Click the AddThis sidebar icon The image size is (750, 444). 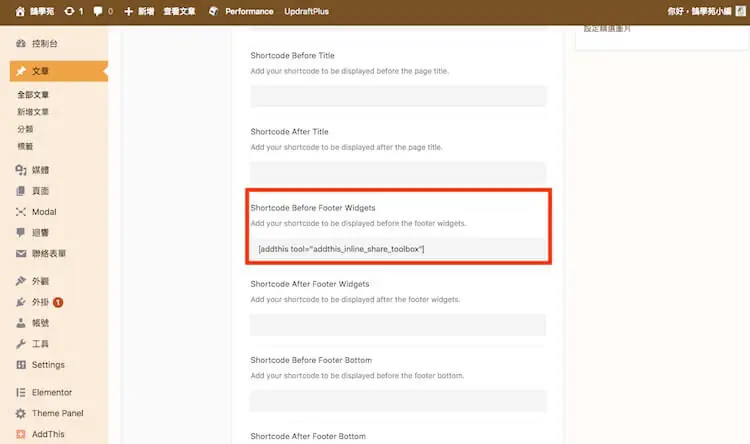click(21, 434)
